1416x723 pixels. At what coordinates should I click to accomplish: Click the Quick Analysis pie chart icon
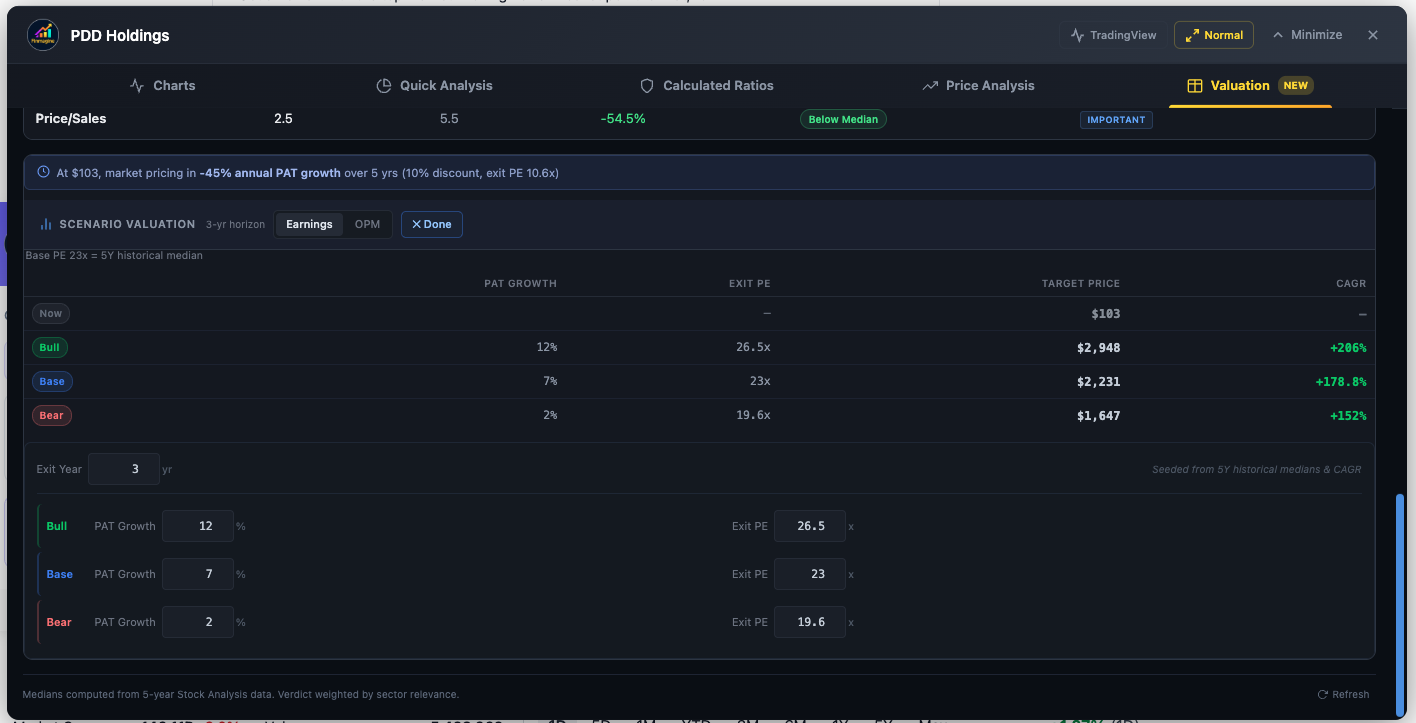(x=385, y=85)
